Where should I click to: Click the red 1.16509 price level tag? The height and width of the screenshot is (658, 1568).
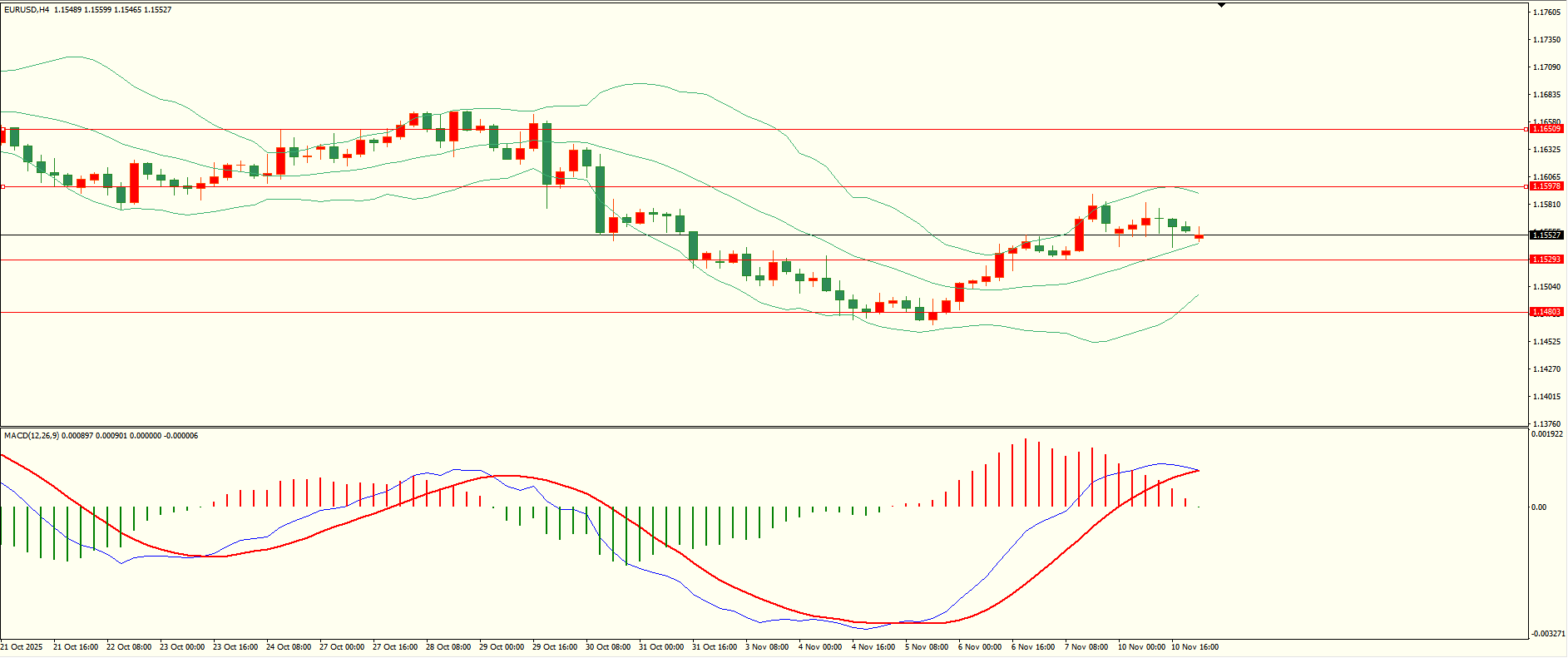pos(1547,129)
